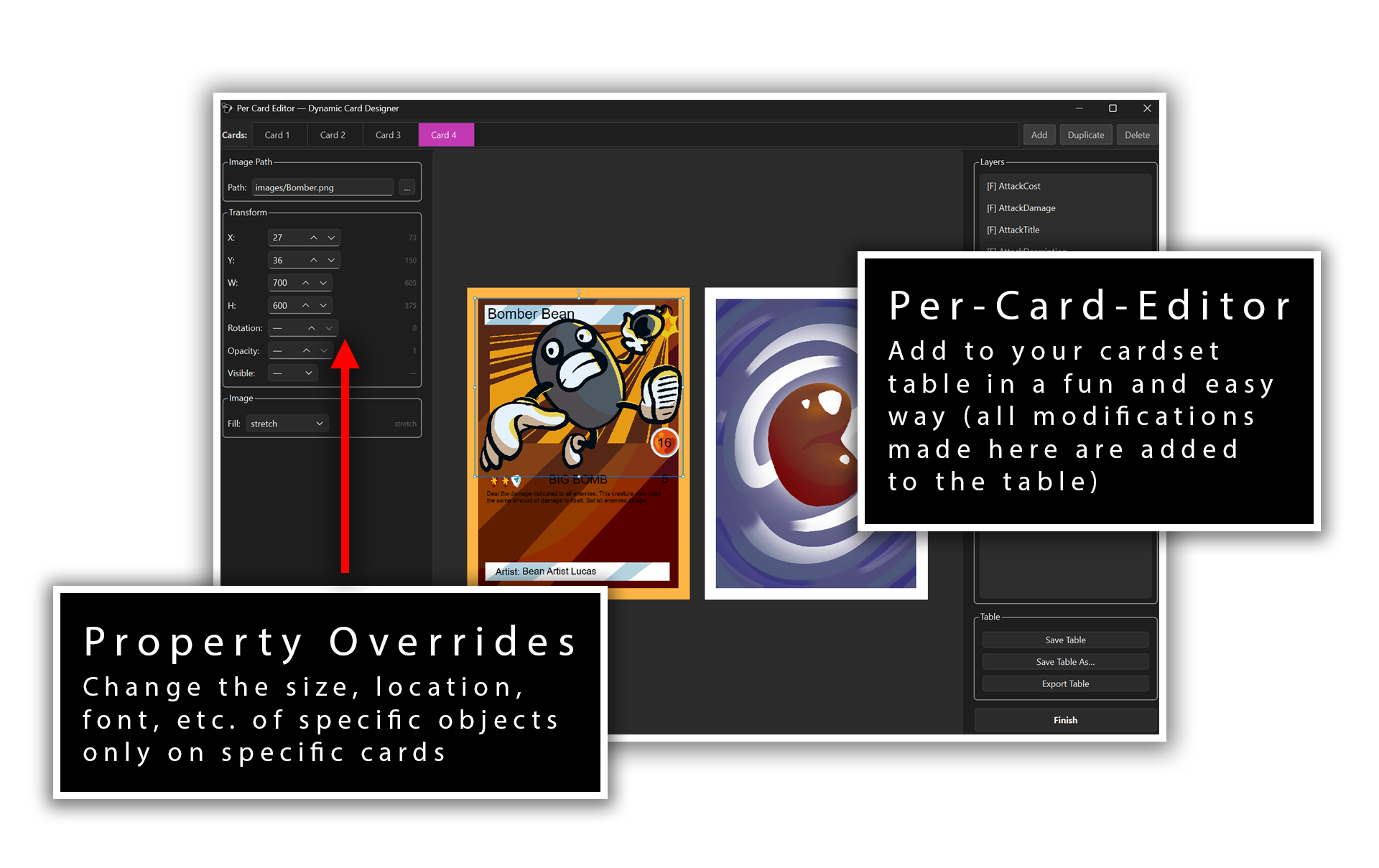Decrease the Opacity value
This screenshot has width=1379, height=868.
[324, 350]
